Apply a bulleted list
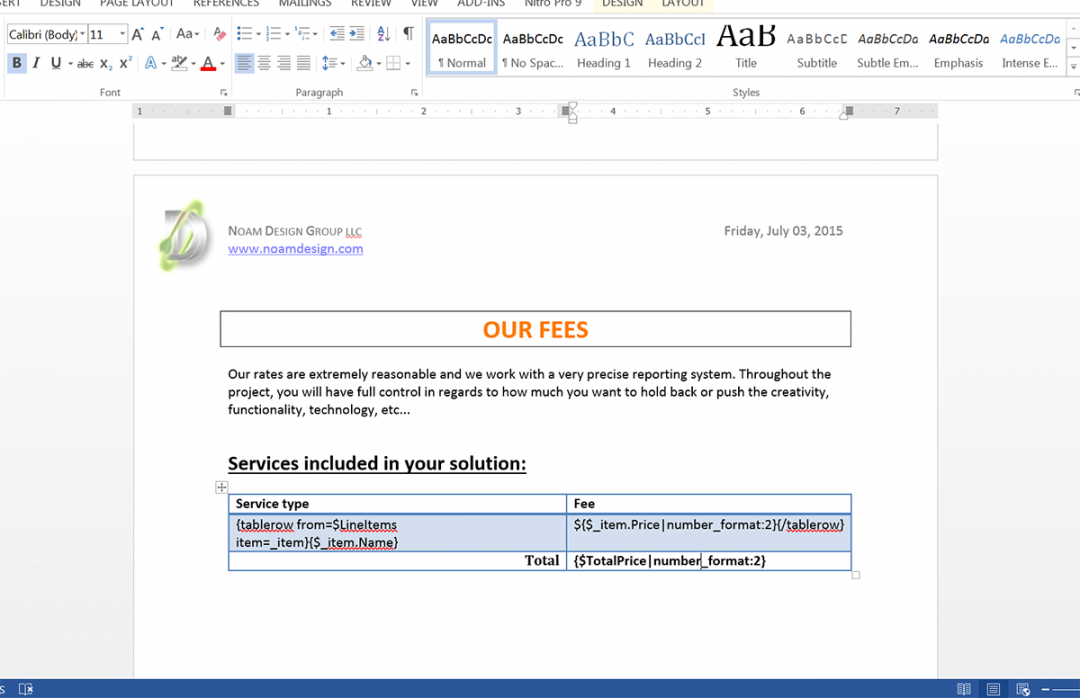Image resolution: width=1080 pixels, height=698 pixels. click(244, 33)
